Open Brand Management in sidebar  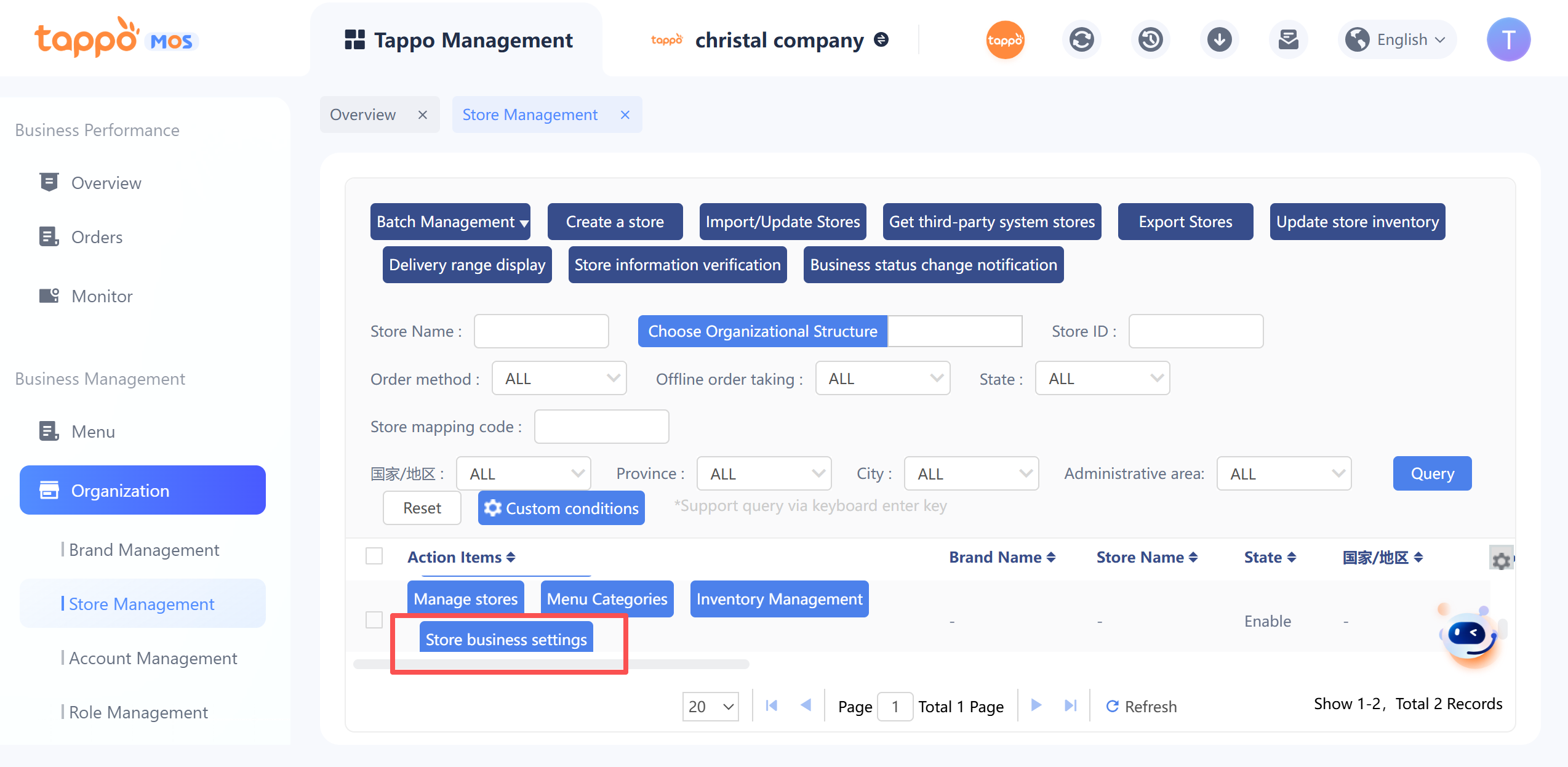[144, 550]
